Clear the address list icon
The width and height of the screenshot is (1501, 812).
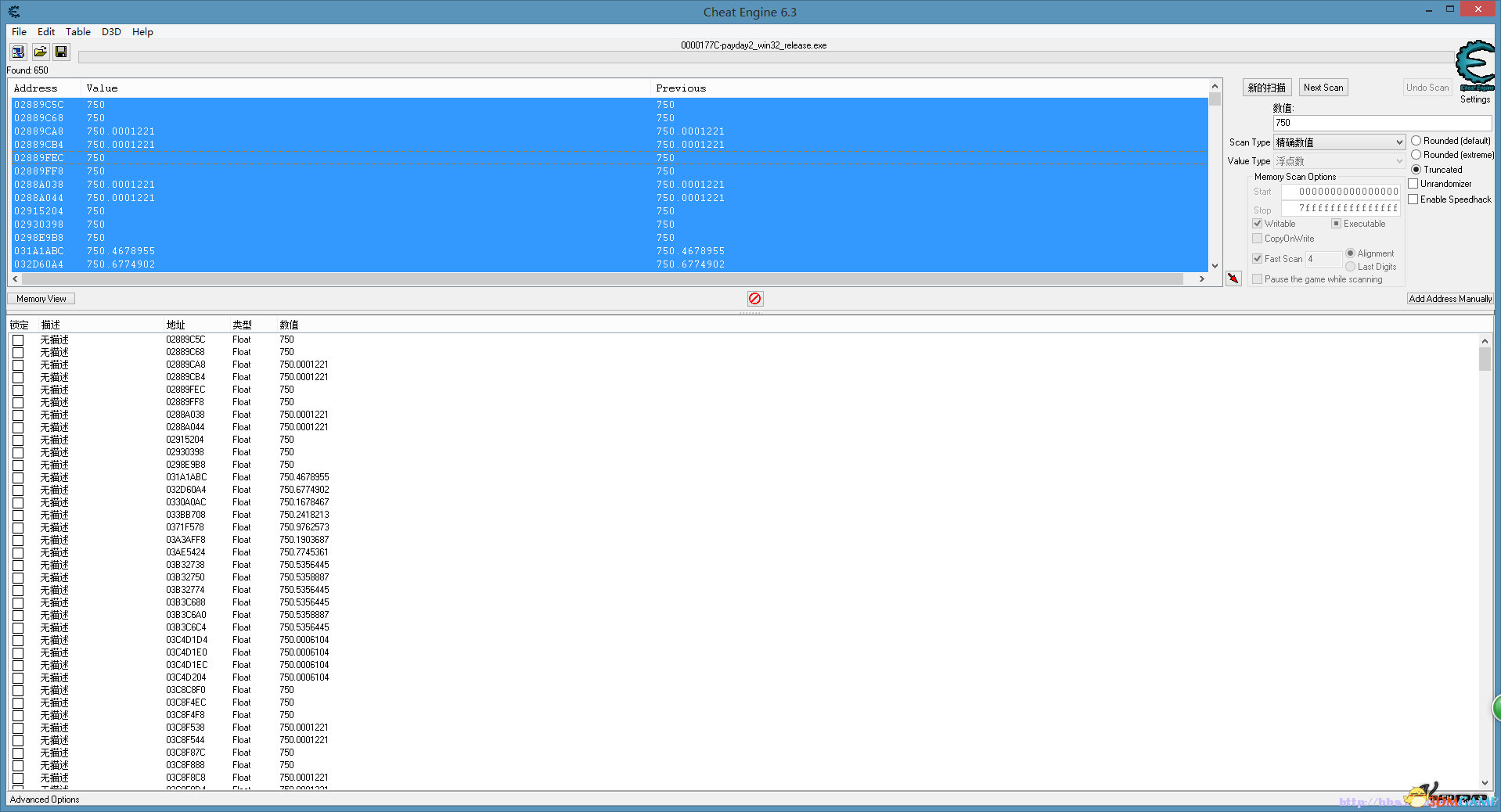pos(754,299)
